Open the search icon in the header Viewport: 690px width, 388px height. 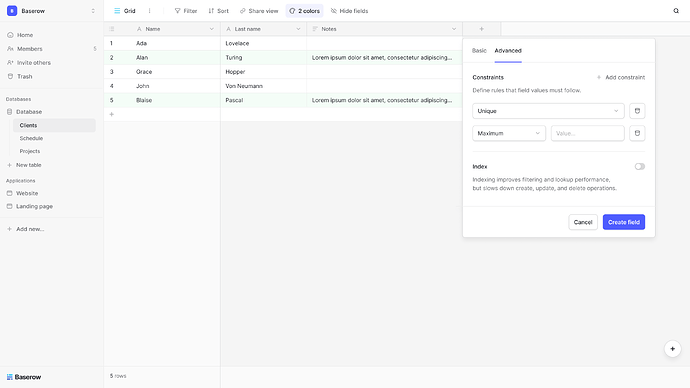[x=676, y=11]
